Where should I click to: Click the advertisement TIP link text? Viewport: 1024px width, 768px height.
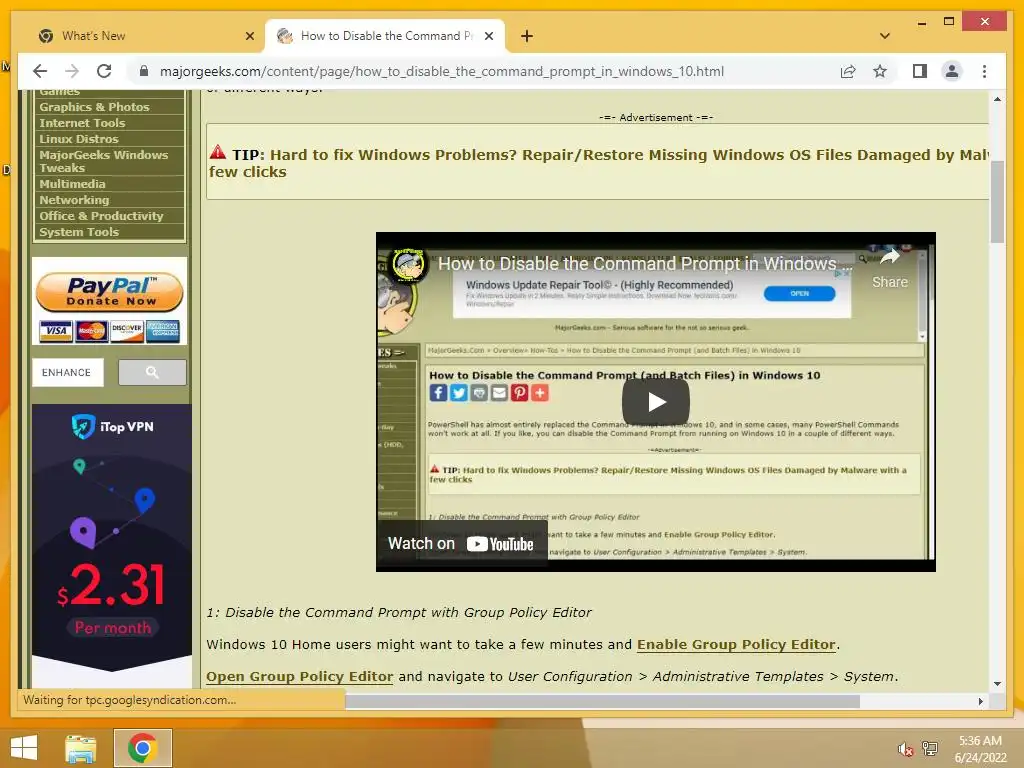point(598,163)
